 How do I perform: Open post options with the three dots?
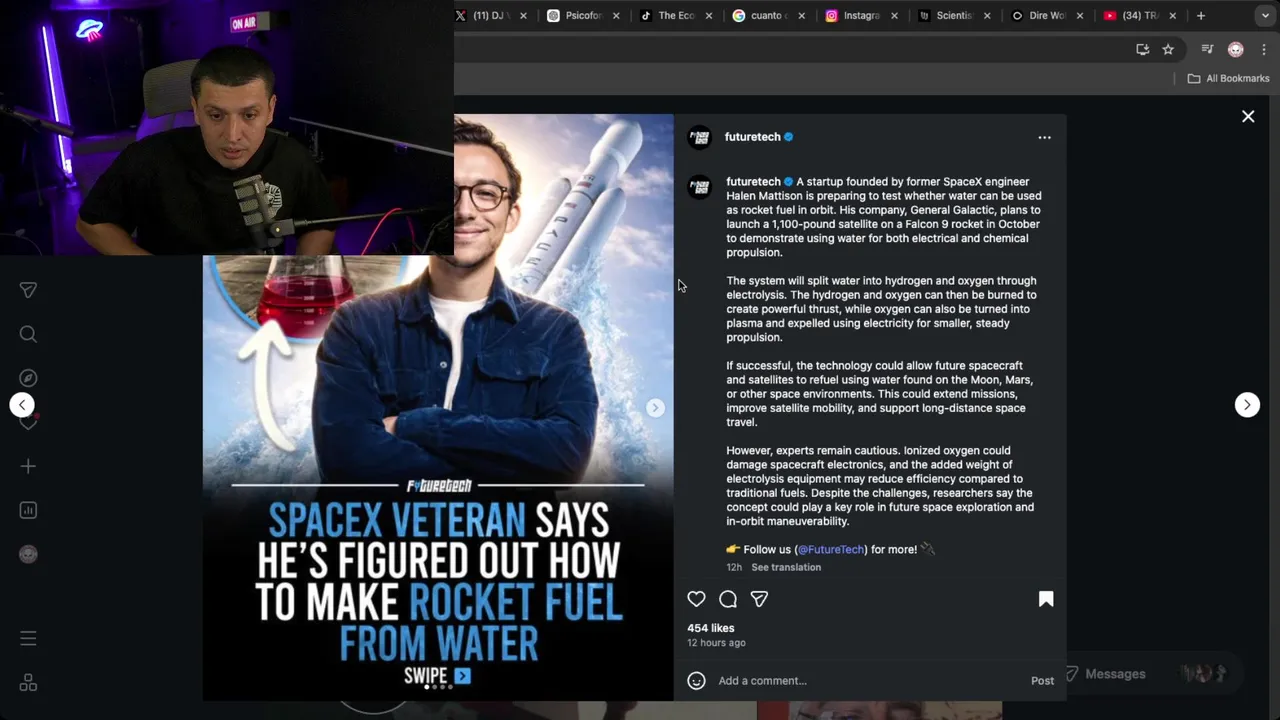pyautogui.click(x=1044, y=137)
